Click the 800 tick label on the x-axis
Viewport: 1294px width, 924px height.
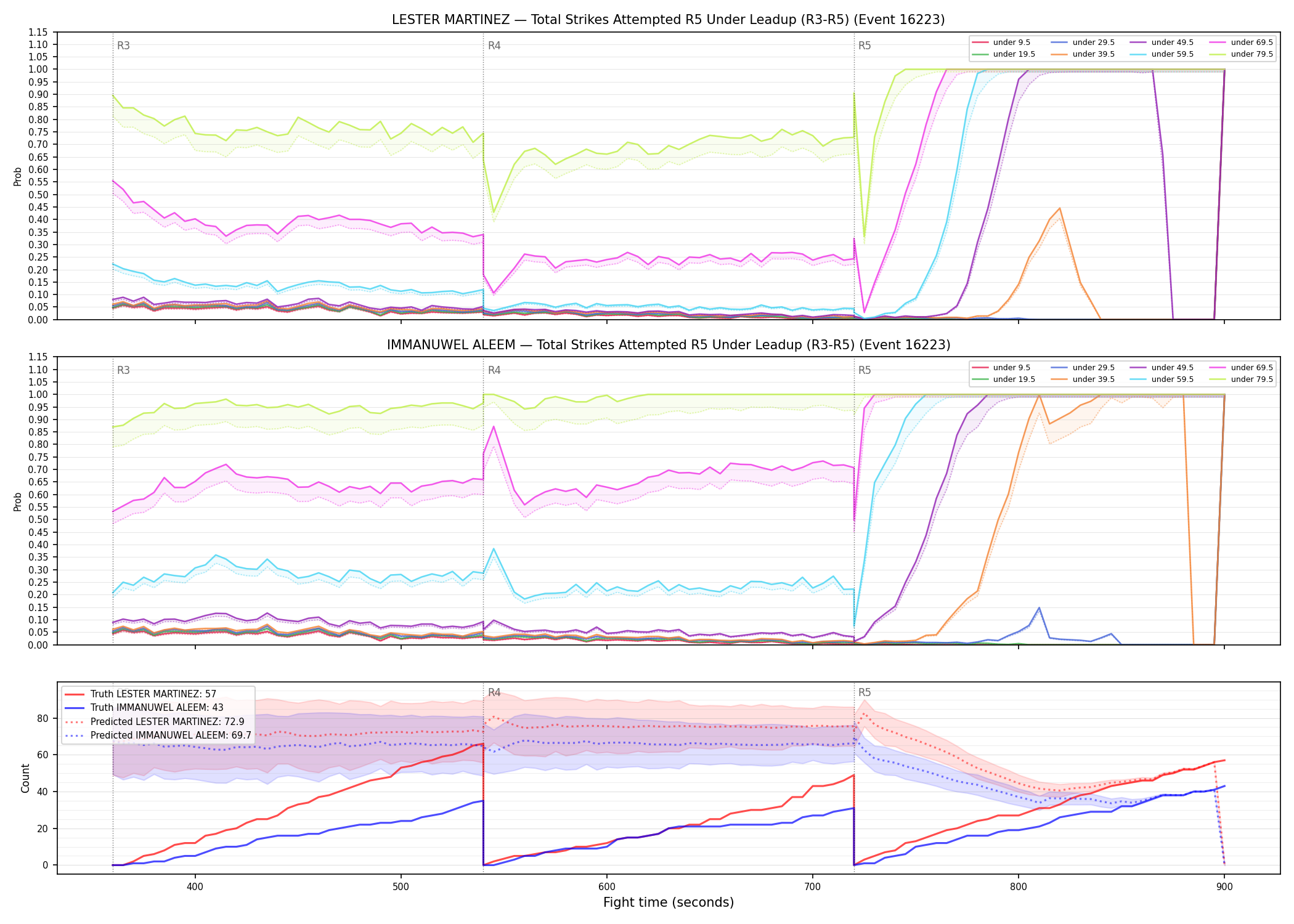click(1019, 887)
